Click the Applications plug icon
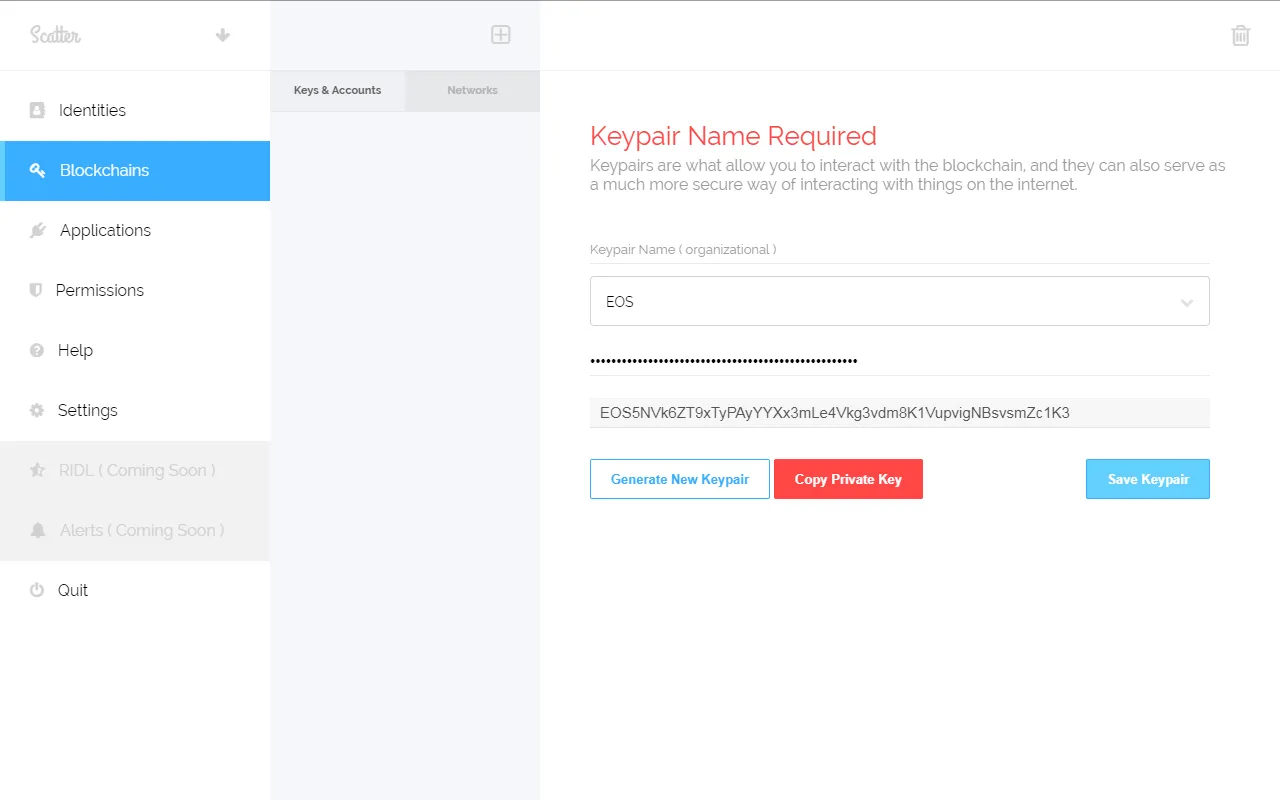Viewport: 1280px width, 800px height. (37, 230)
